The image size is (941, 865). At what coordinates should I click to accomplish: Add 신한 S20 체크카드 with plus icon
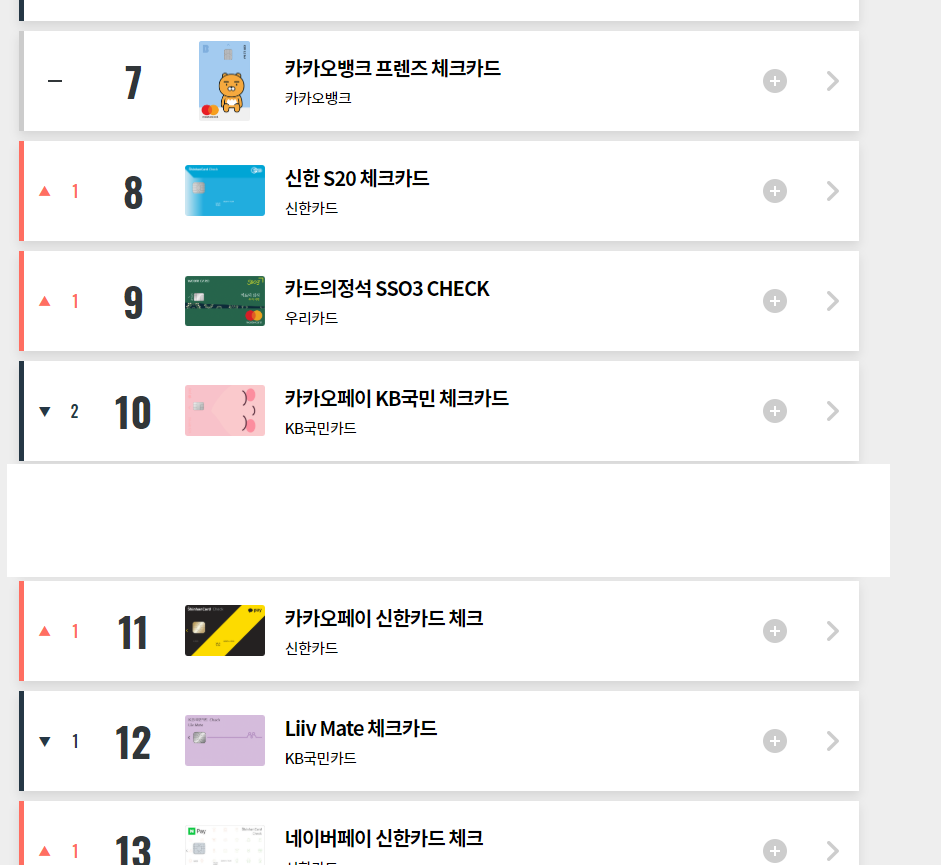click(775, 191)
